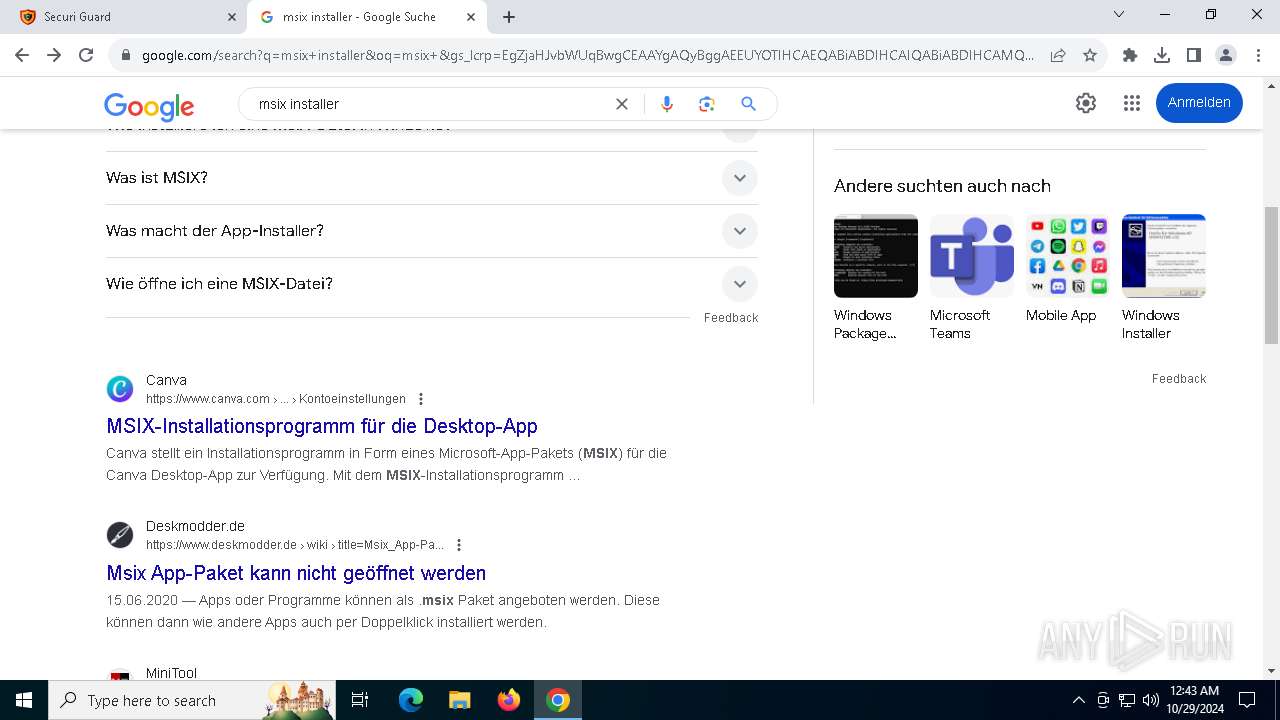Expand 'Wie öffne ich eine MSIX-Datei?' question
The height and width of the screenshot is (720, 1280).
coord(432,284)
